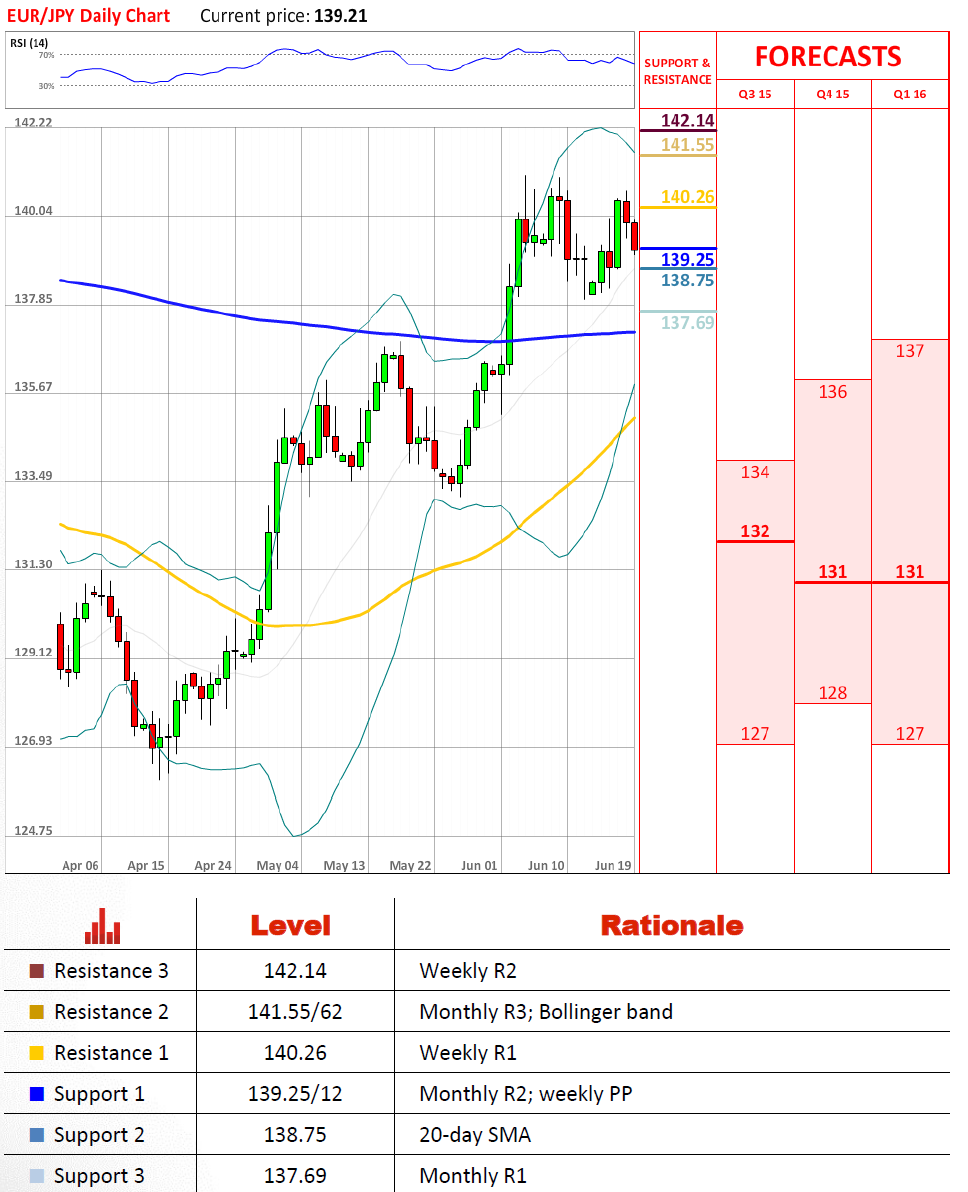Click the 'Apr 06' date axis label
Screen dimensions: 968x1192
pyautogui.click(x=80, y=865)
